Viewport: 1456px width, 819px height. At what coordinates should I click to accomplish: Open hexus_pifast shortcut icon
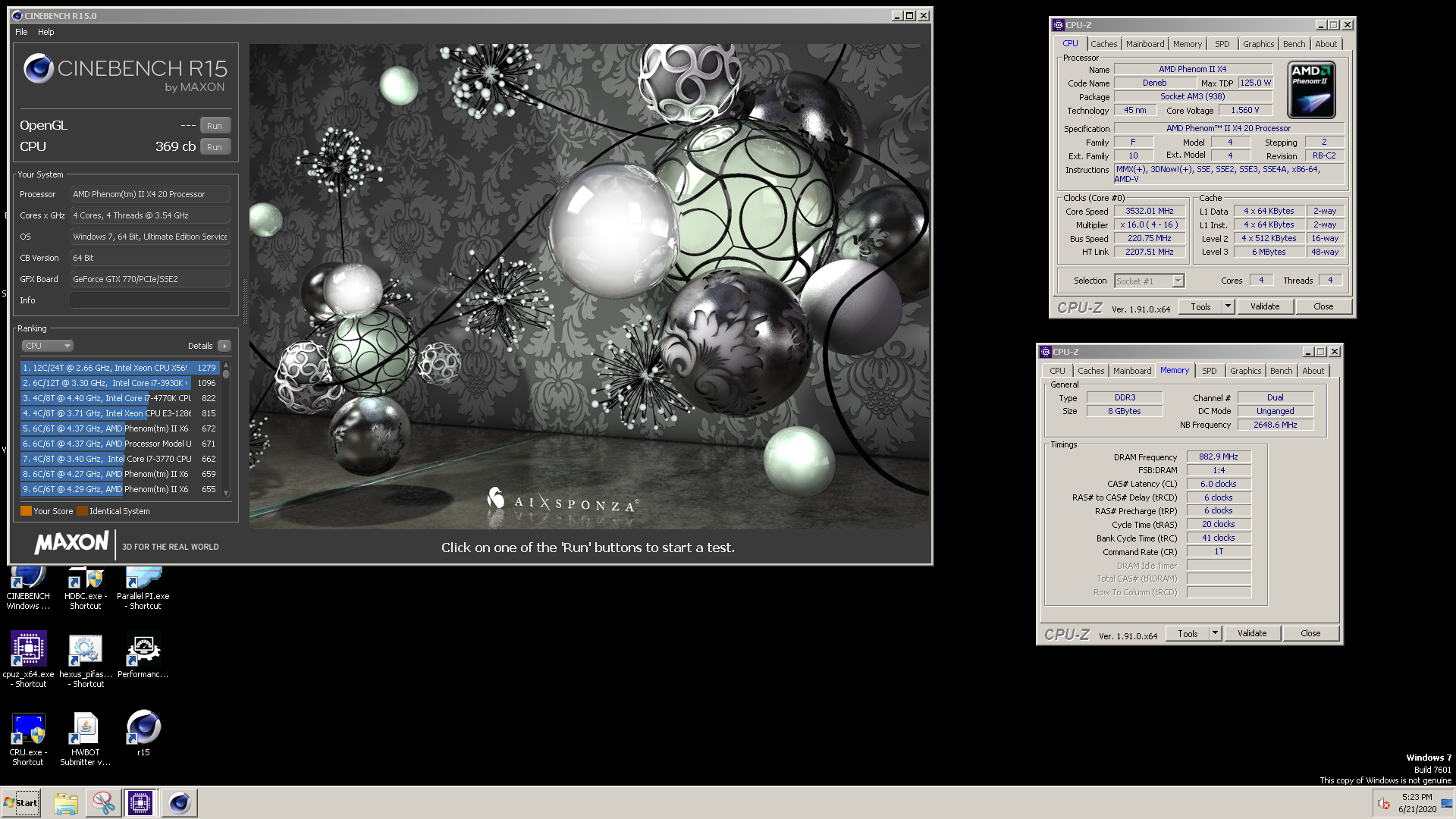85,659
